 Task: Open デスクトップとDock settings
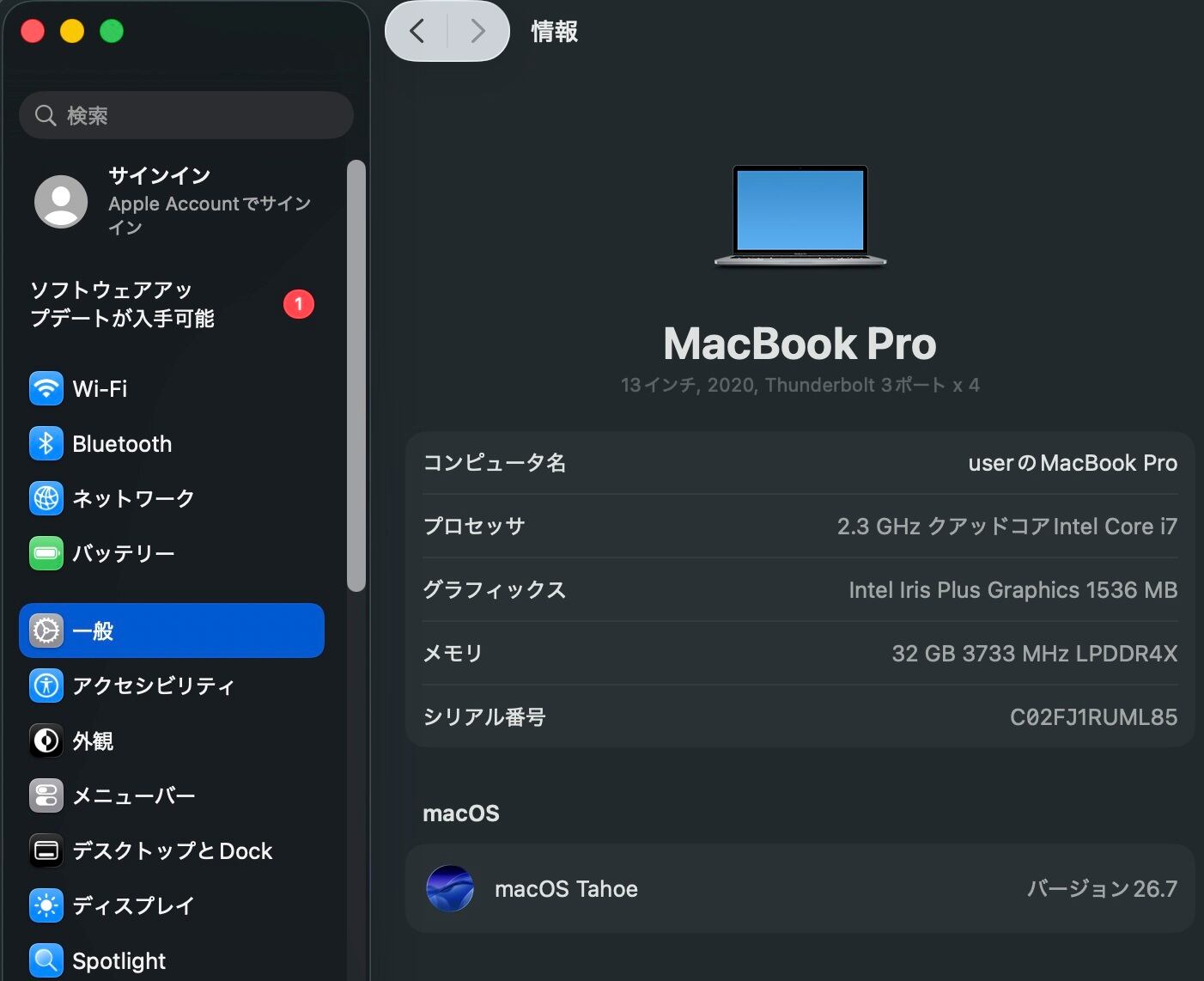click(172, 851)
